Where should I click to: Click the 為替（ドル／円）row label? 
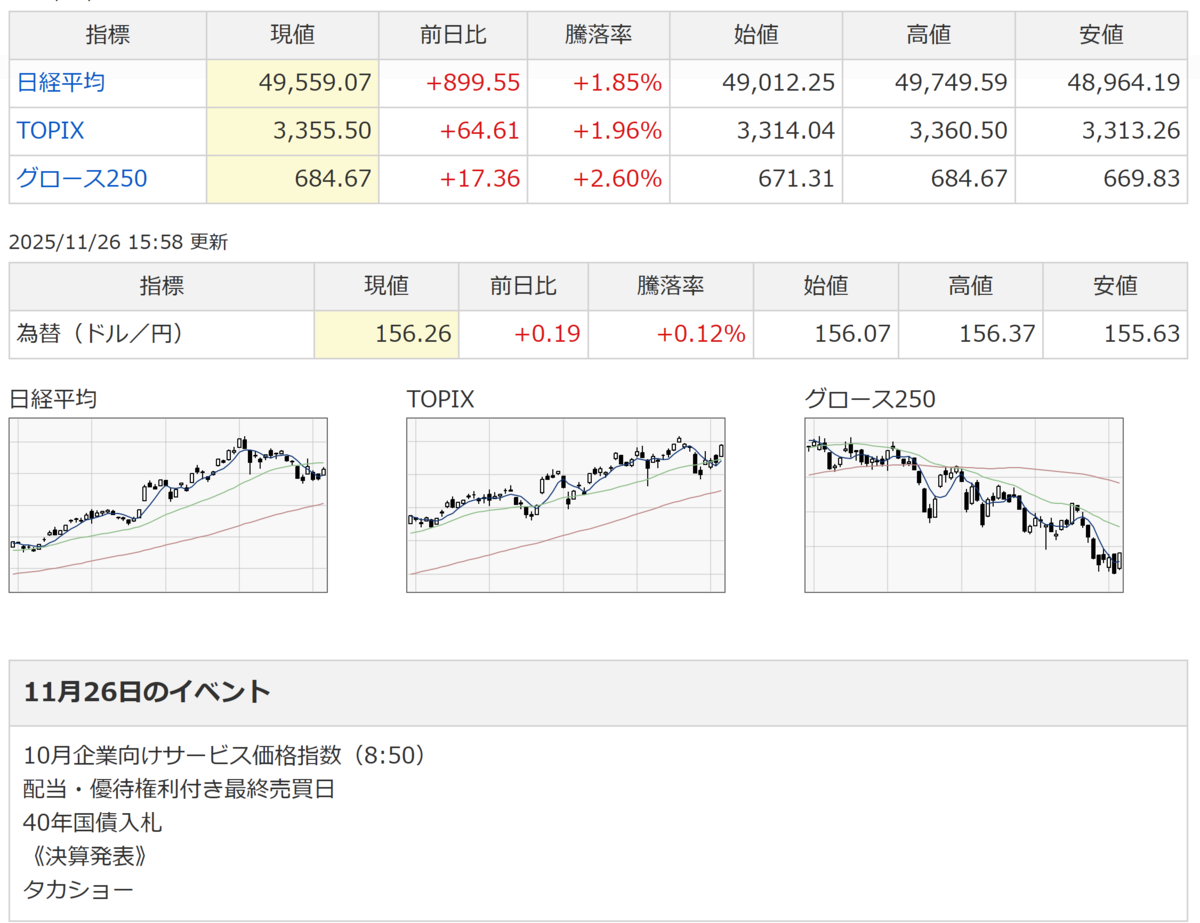(x=100, y=334)
